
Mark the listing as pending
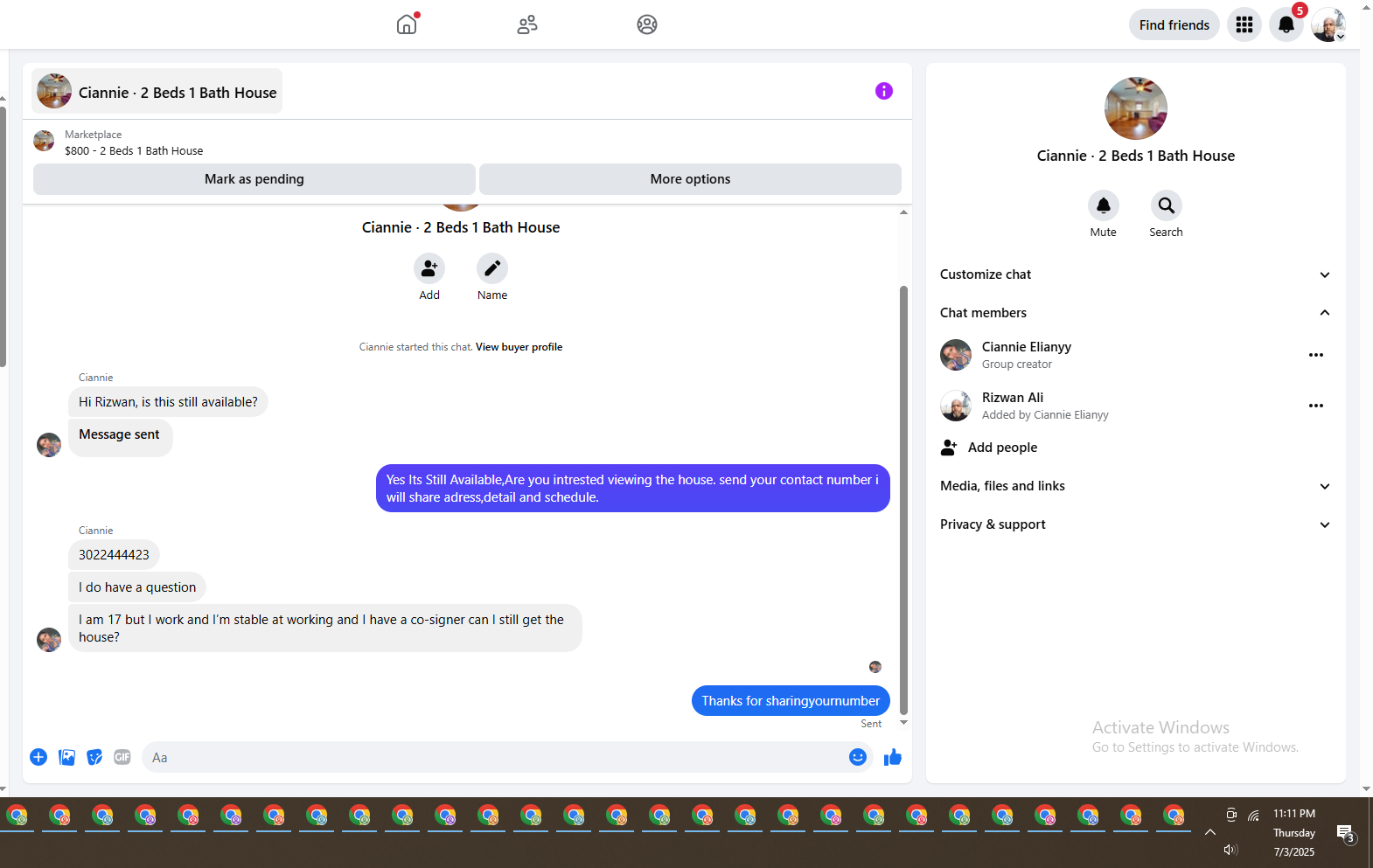coord(254,179)
